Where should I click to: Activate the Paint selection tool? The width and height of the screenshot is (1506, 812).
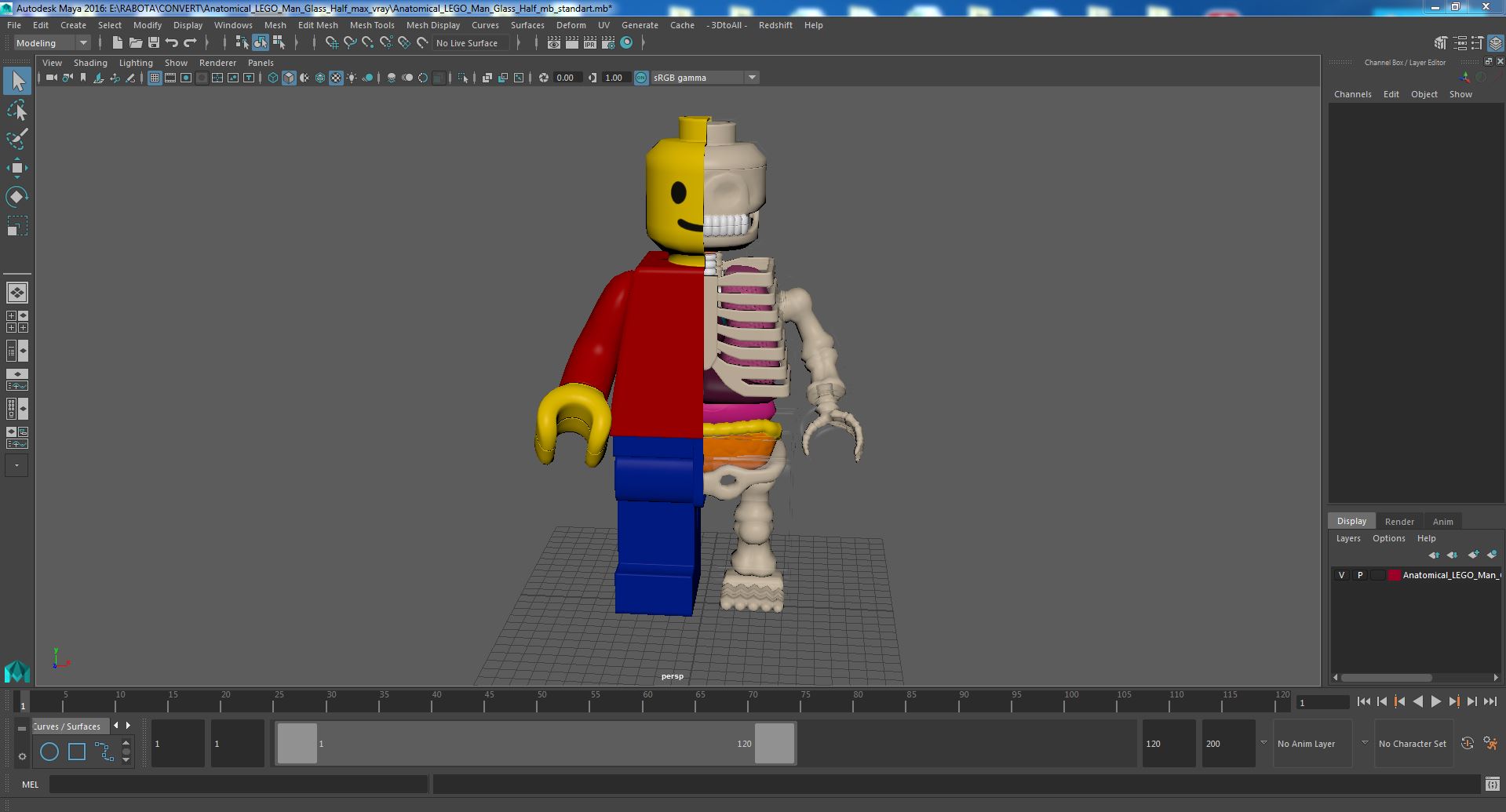(x=17, y=139)
